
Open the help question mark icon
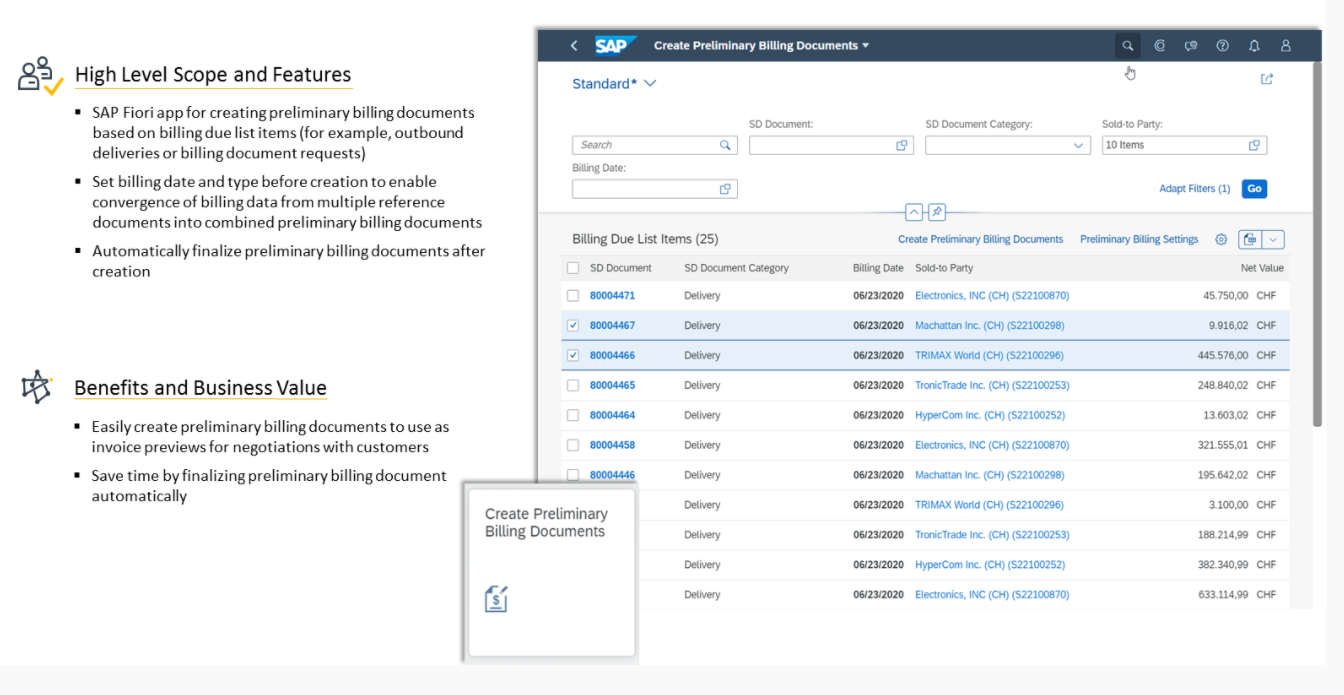[x=1222, y=46]
